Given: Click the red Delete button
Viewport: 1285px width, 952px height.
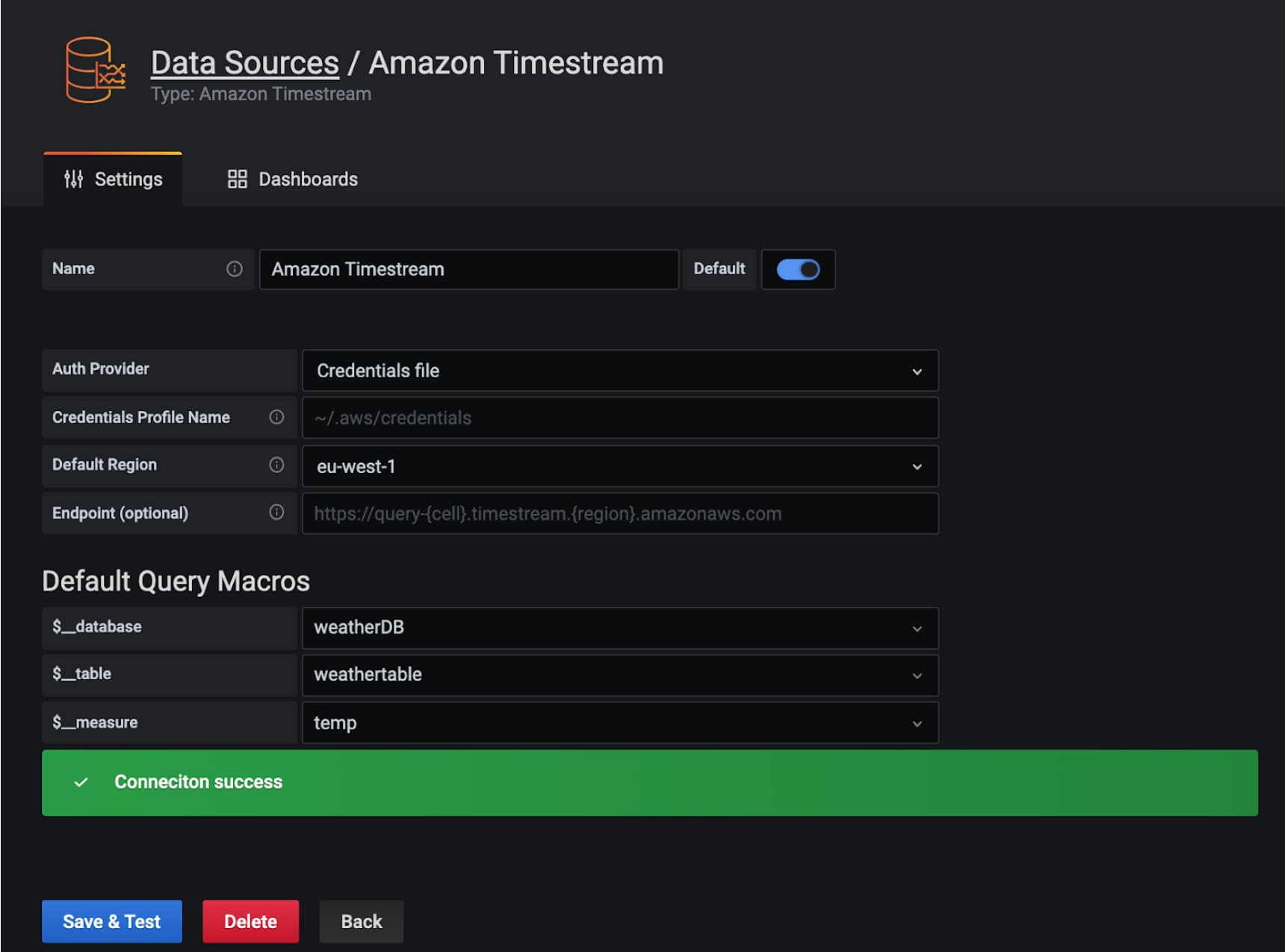Looking at the screenshot, I should click(x=251, y=921).
